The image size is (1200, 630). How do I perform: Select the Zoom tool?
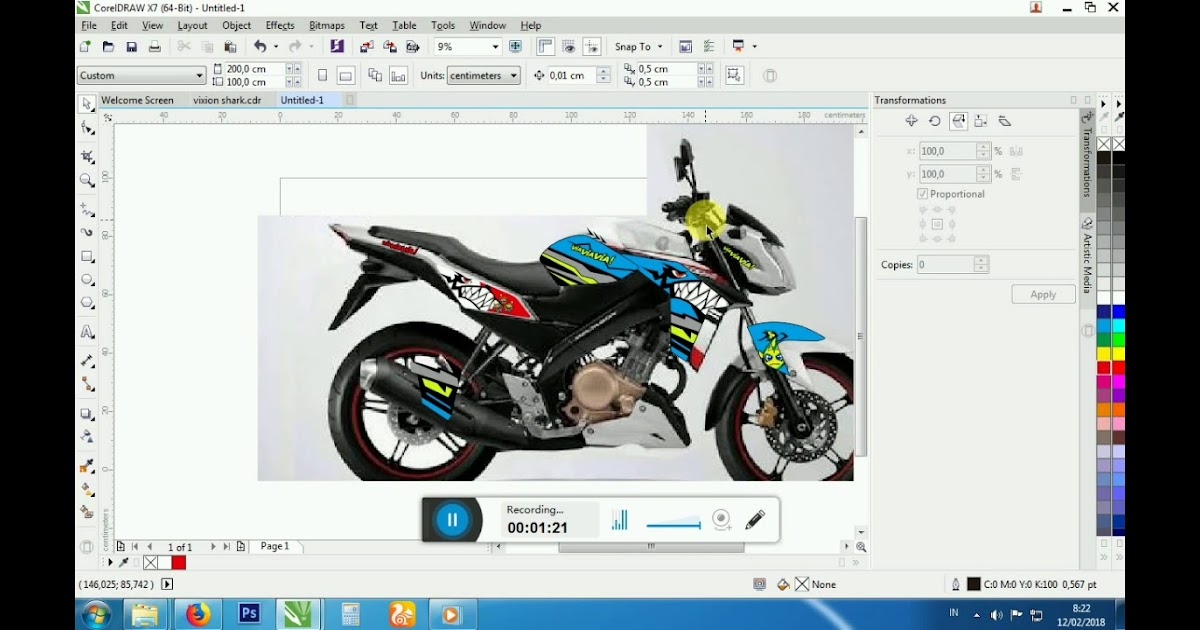[87, 181]
